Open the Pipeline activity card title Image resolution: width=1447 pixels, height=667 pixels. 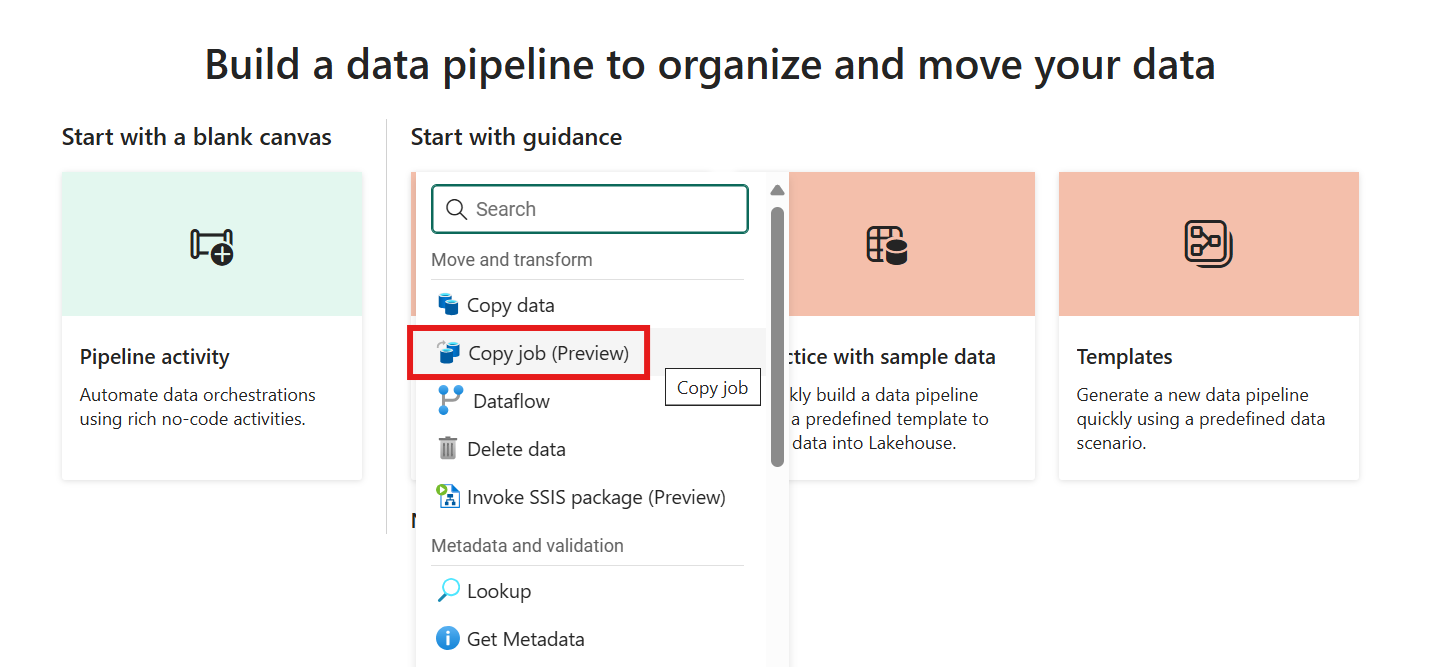click(x=155, y=357)
